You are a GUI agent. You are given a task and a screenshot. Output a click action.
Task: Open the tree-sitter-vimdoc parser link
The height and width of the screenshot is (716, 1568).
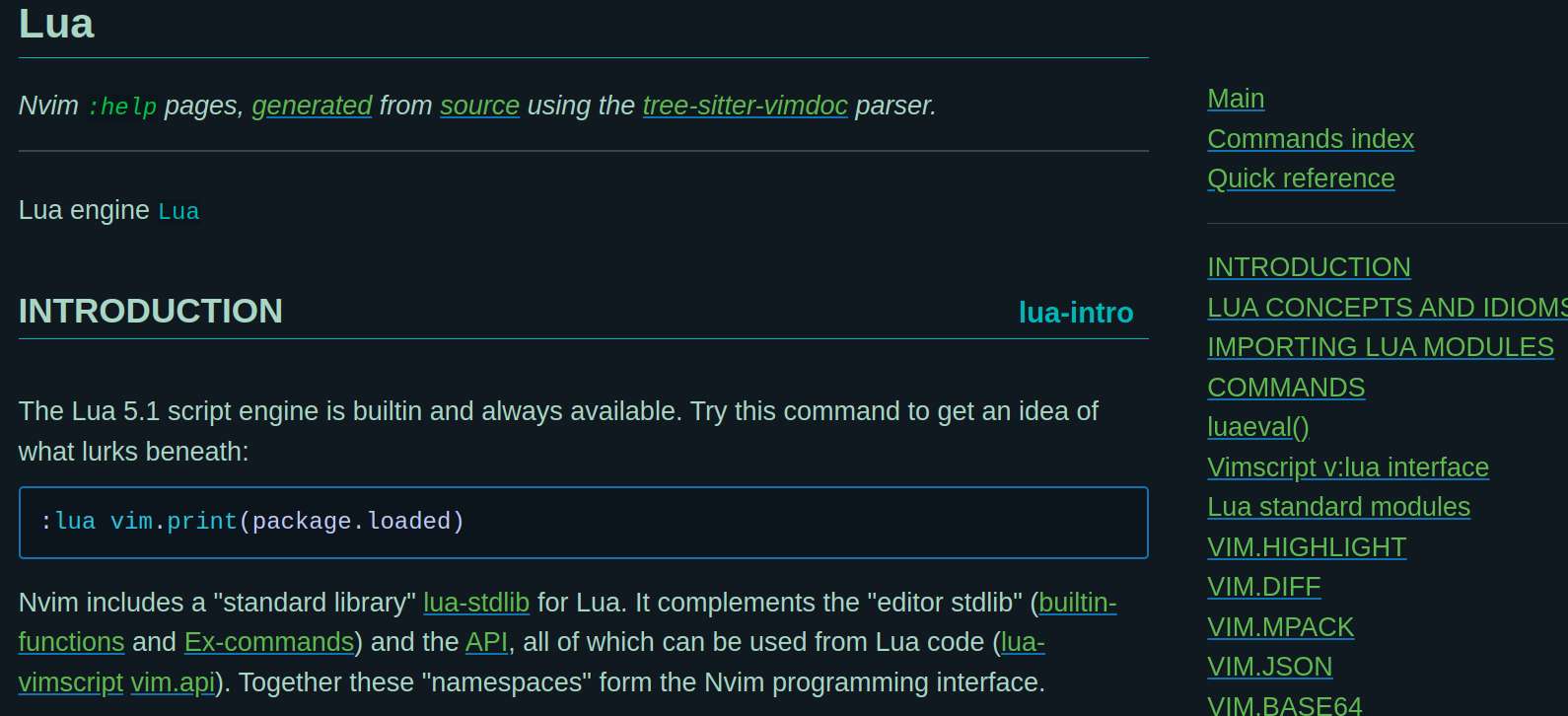pyautogui.click(x=745, y=106)
